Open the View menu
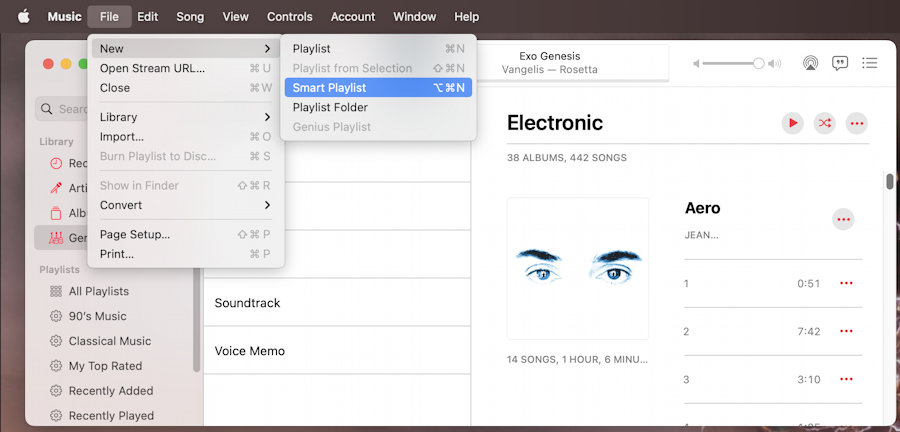The image size is (900, 432). (235, 17)
